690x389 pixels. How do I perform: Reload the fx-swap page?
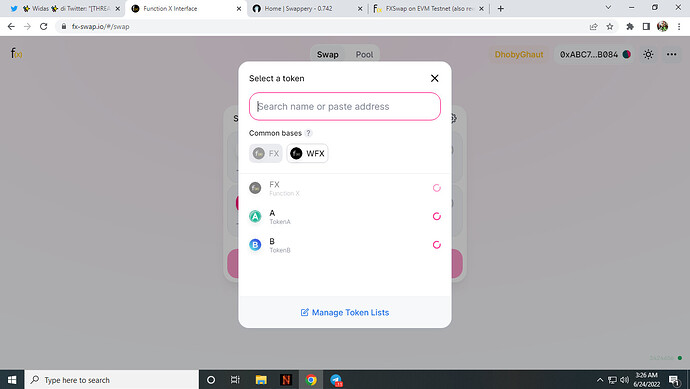click(x=44, y=27)
